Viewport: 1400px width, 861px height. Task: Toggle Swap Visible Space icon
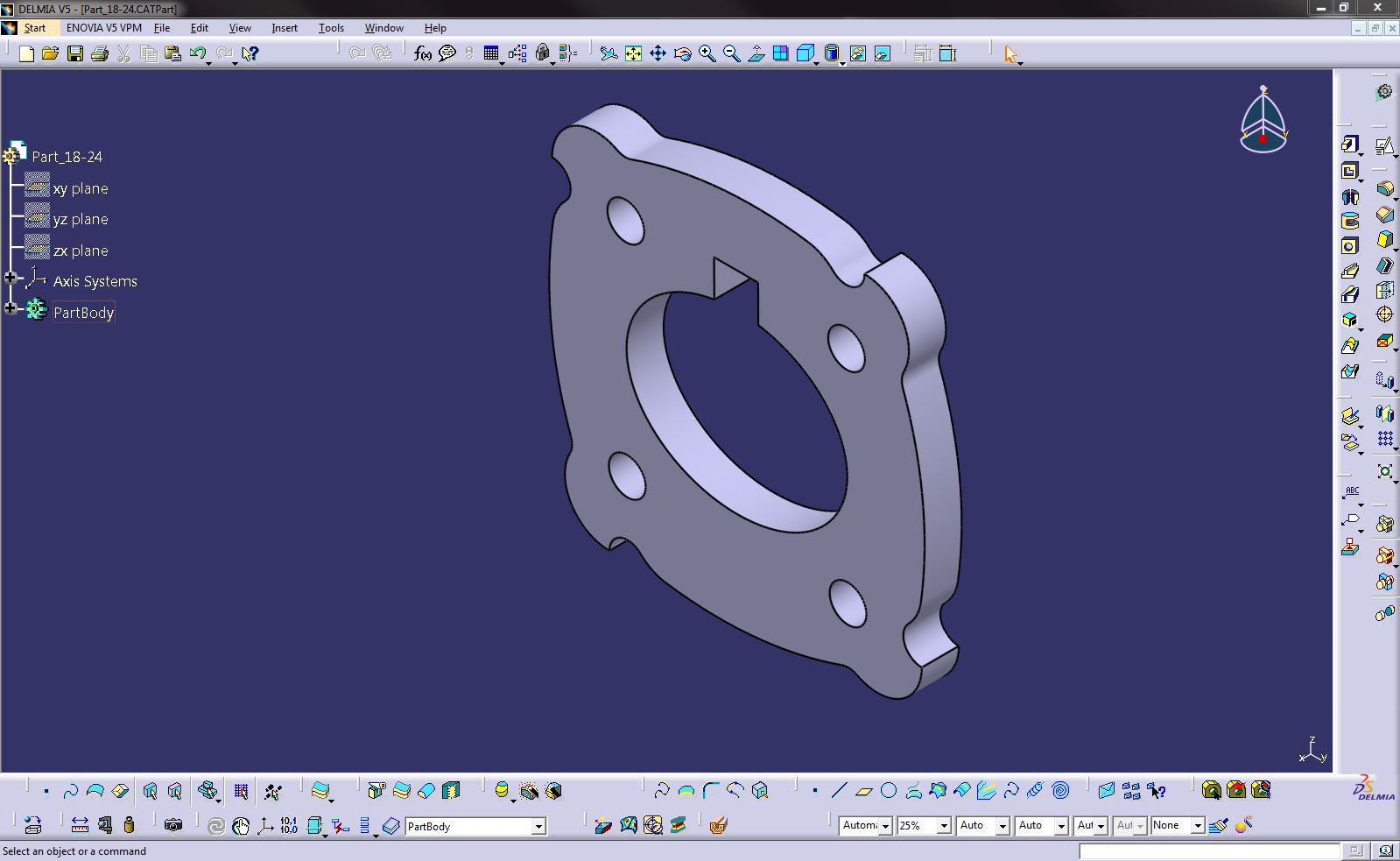pyautogui.click(x=882, y=53)
